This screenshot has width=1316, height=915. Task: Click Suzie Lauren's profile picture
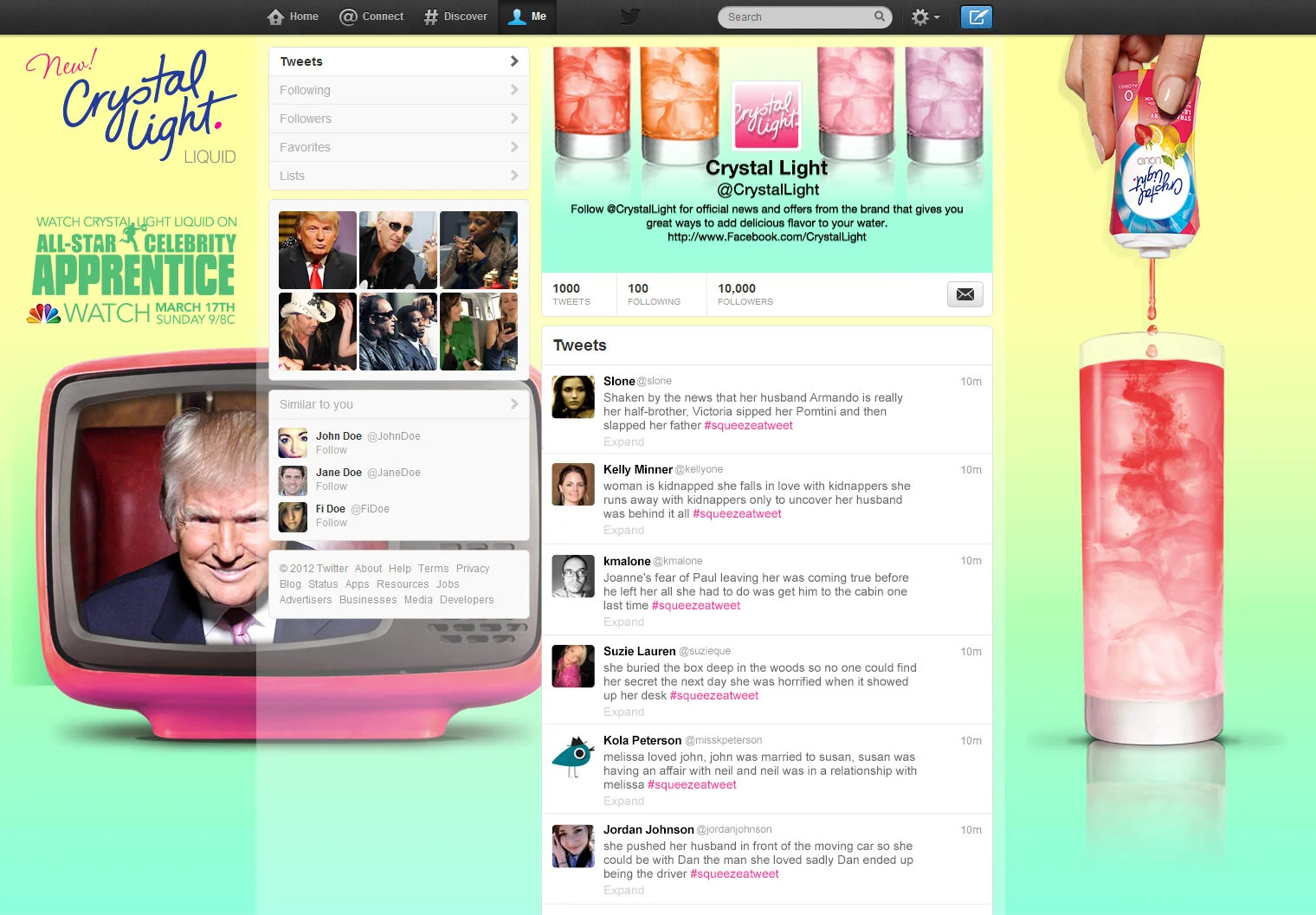tap(573, 666)
